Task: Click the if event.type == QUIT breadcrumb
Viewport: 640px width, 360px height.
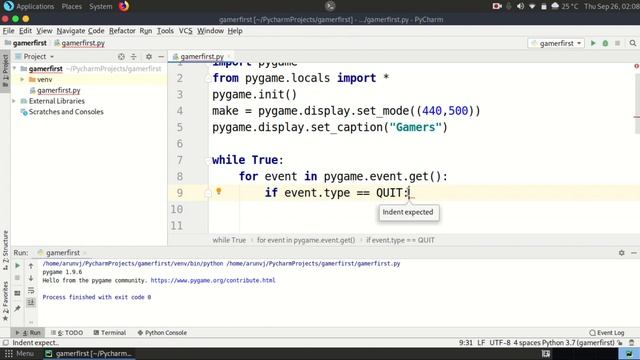Action: click(400, 240)
